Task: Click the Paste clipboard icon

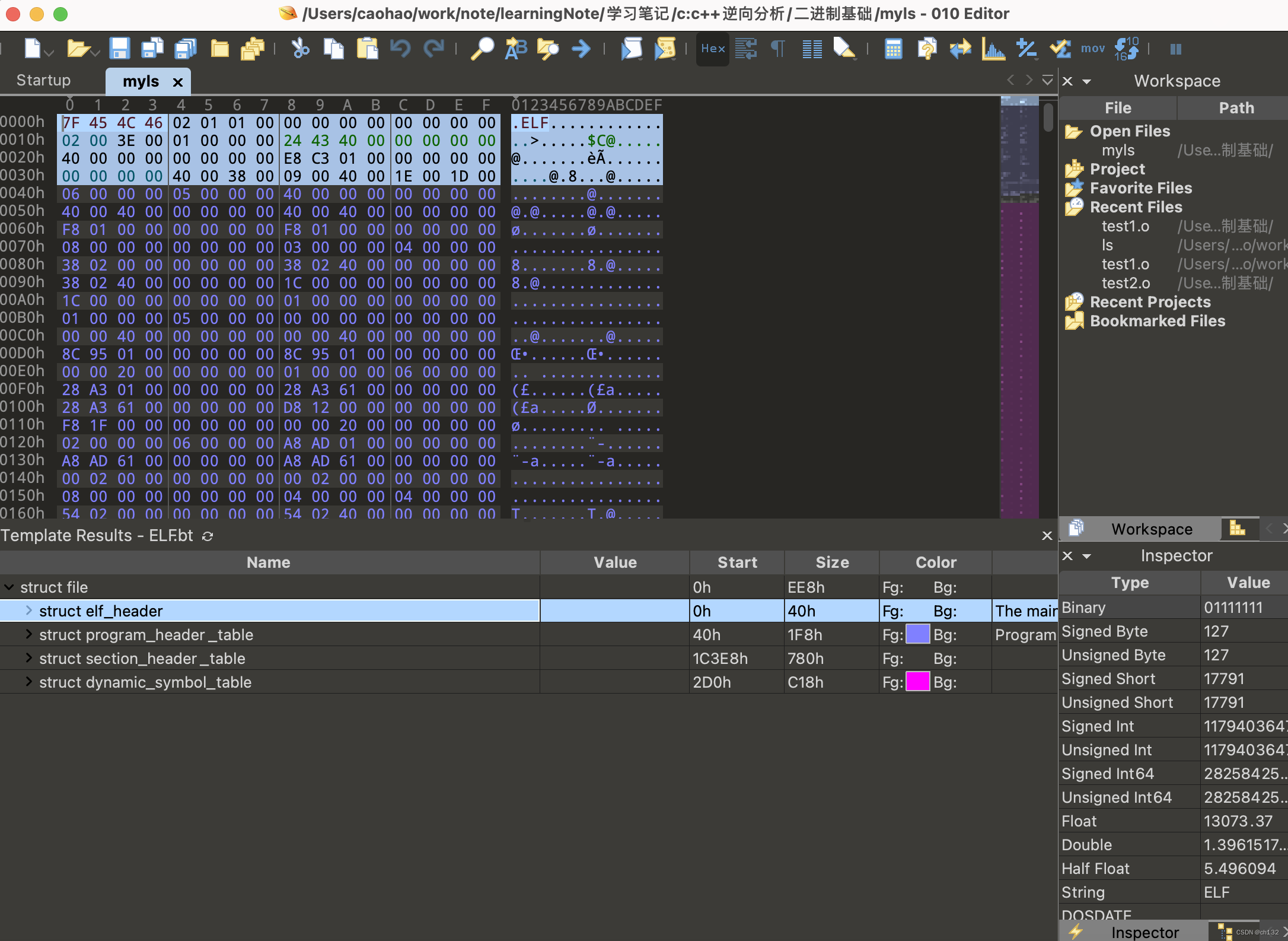Action: tap(367, 49)
